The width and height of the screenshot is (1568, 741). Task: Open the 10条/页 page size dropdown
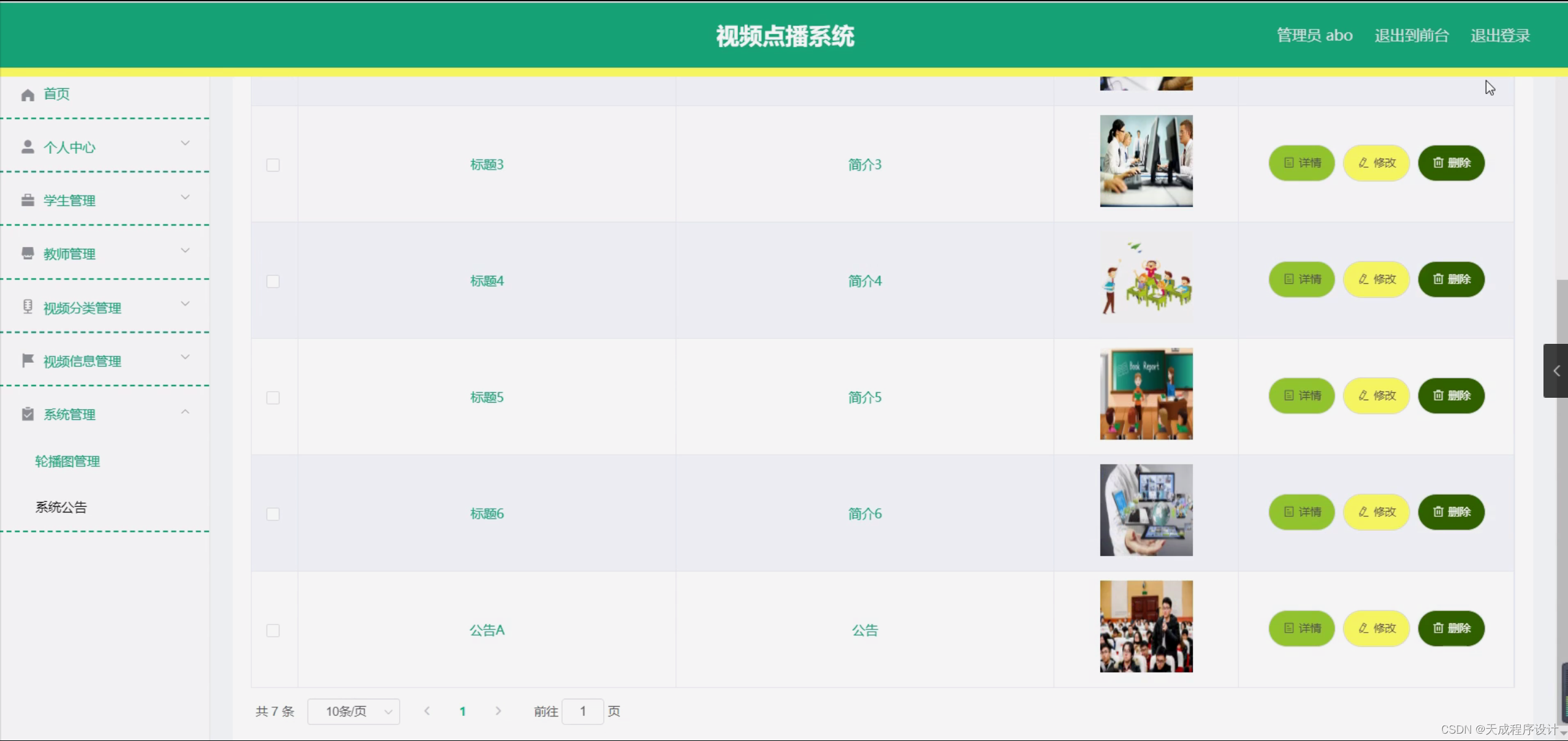354,712
